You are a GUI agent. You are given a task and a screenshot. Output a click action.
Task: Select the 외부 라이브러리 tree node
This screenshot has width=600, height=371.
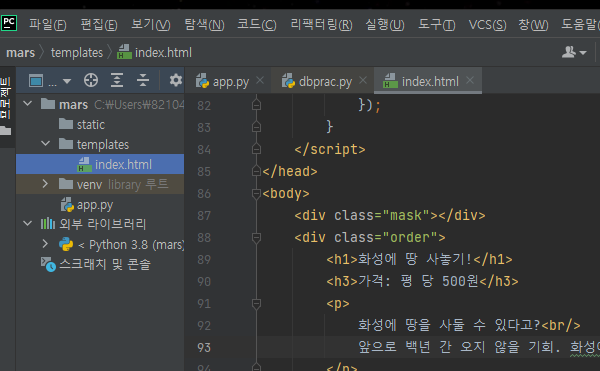[x=100, y=224]
